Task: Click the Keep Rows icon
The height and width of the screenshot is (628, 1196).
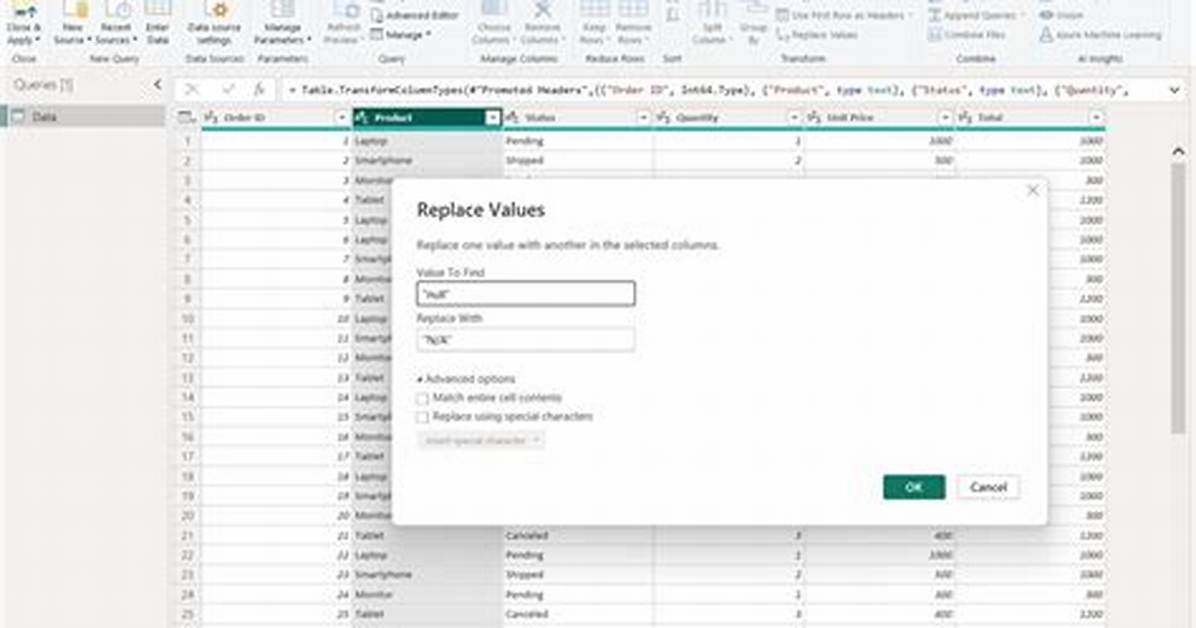Action: 594,23
